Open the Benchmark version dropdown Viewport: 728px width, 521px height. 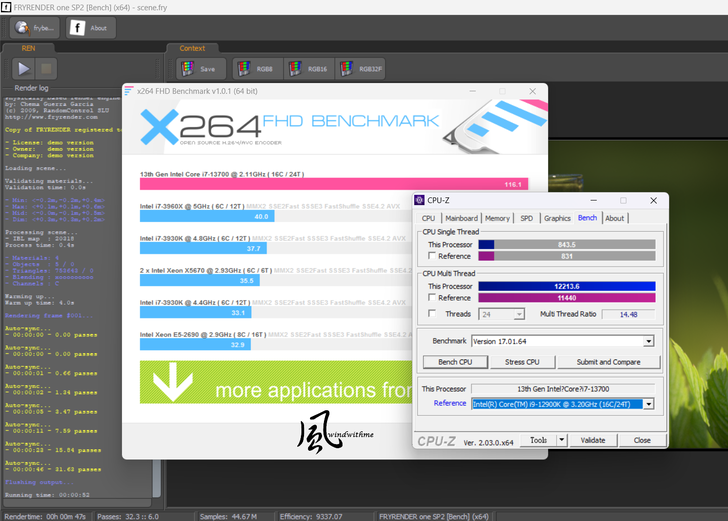click(649, 341)
